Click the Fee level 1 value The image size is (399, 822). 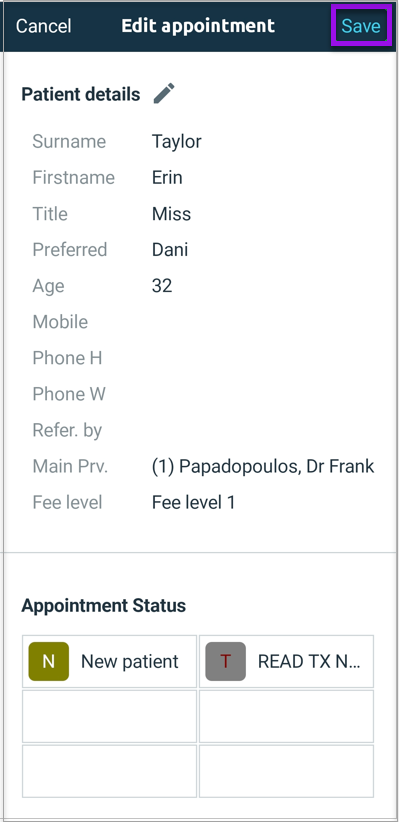pyautogui.click(x=193, y=502)
